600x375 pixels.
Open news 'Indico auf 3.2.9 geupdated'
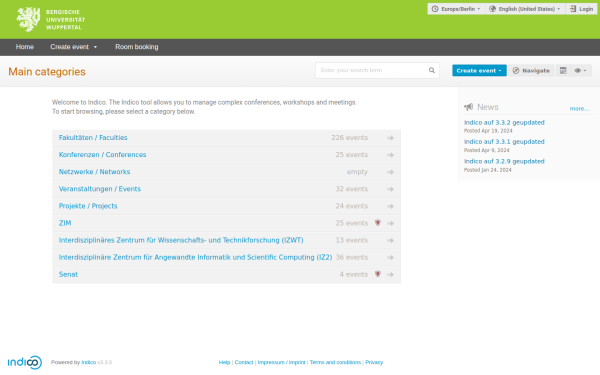[x=504, y=161]
